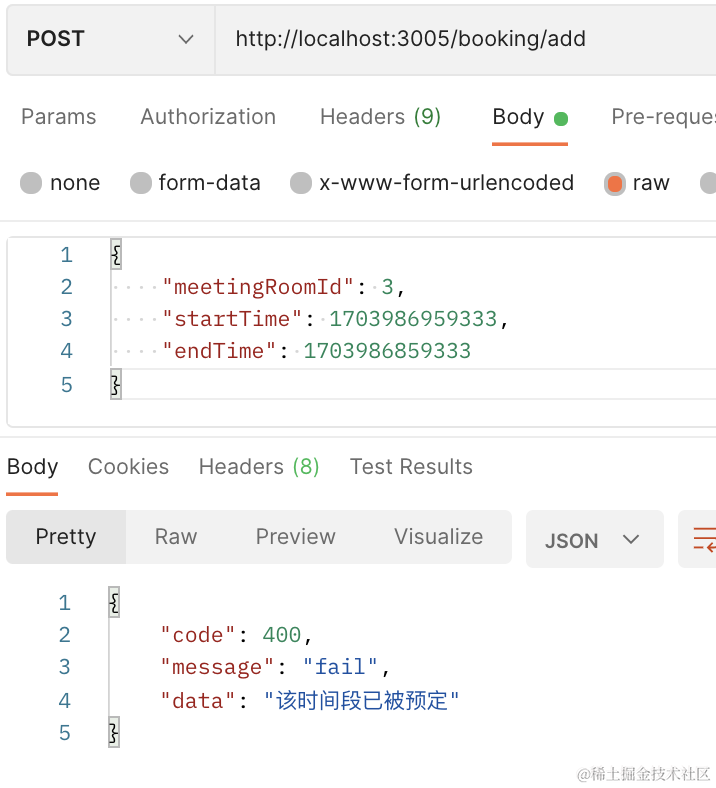This screenshot has height=788, width=716.
Task: Choose x-www-form-urlencoded body type
Action: pos(301,183)
